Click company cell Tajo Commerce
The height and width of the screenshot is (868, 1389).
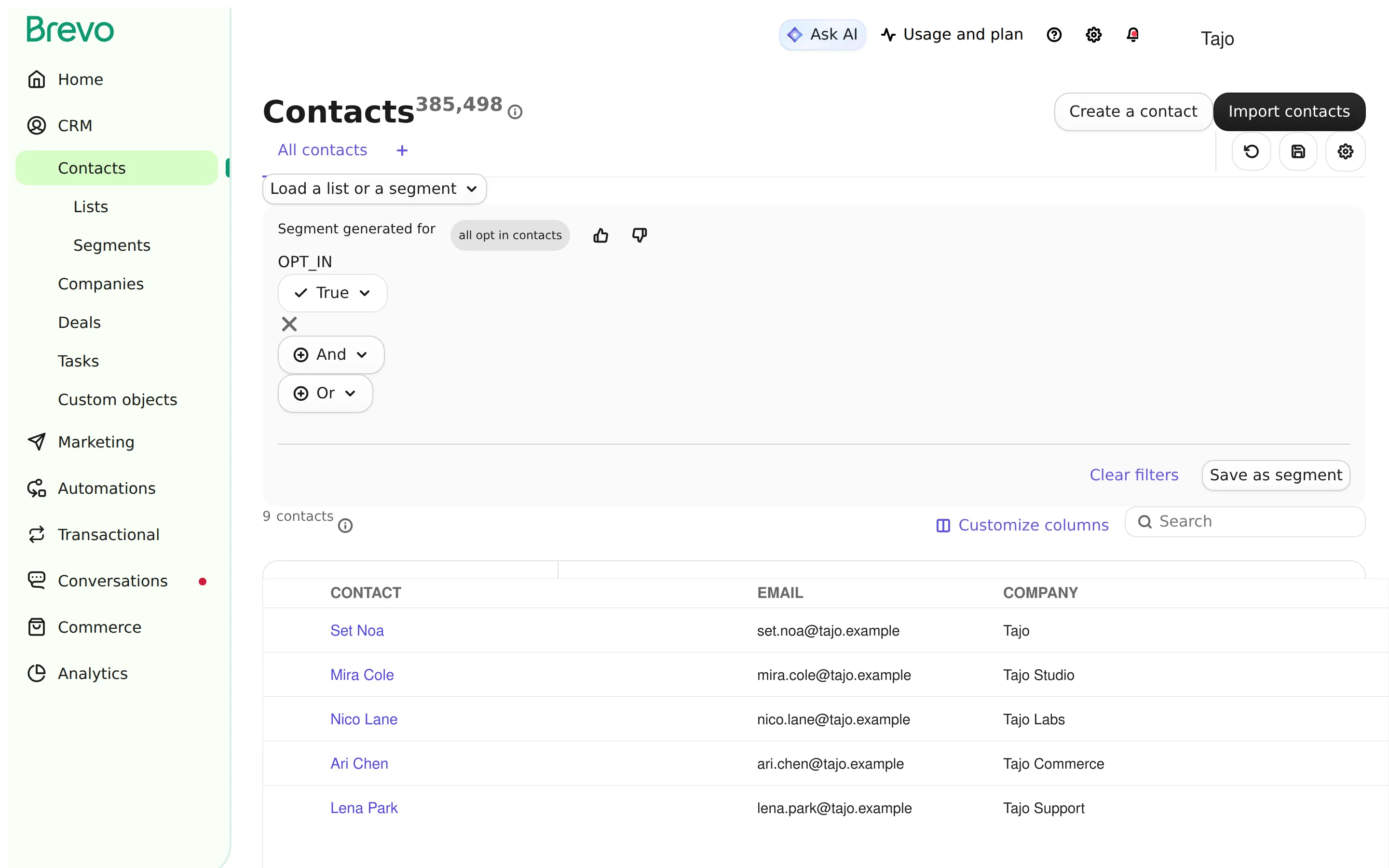click(1053, 763)
